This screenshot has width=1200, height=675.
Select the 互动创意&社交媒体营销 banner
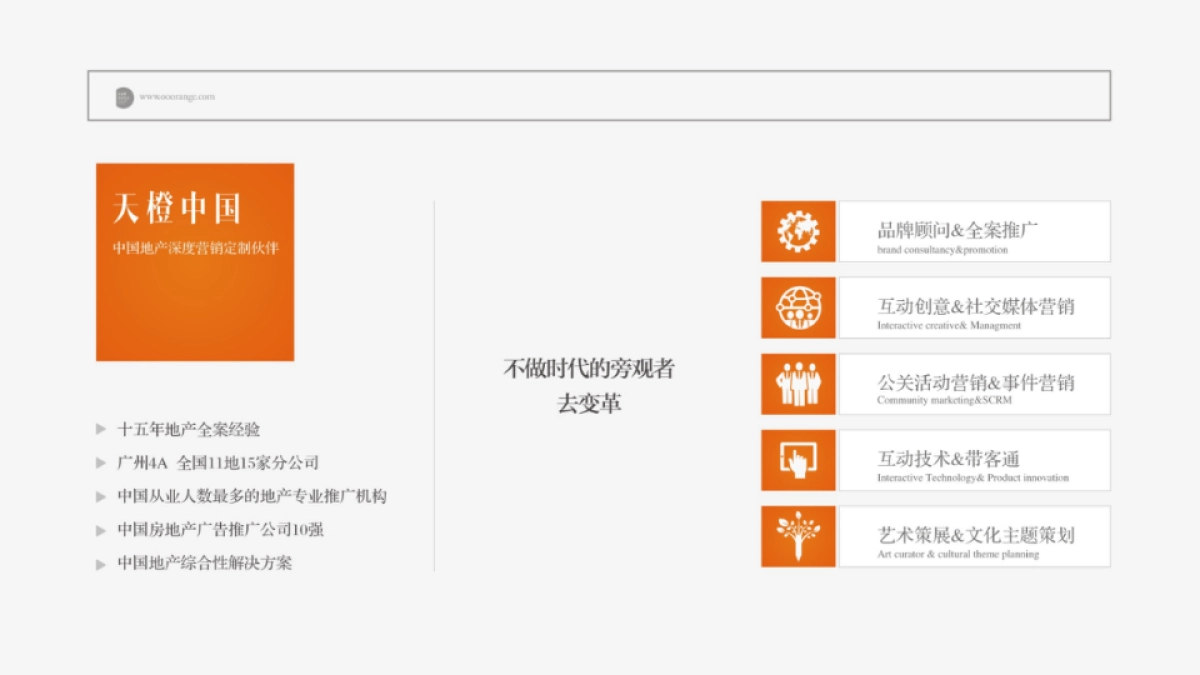(x=975, y=307)
